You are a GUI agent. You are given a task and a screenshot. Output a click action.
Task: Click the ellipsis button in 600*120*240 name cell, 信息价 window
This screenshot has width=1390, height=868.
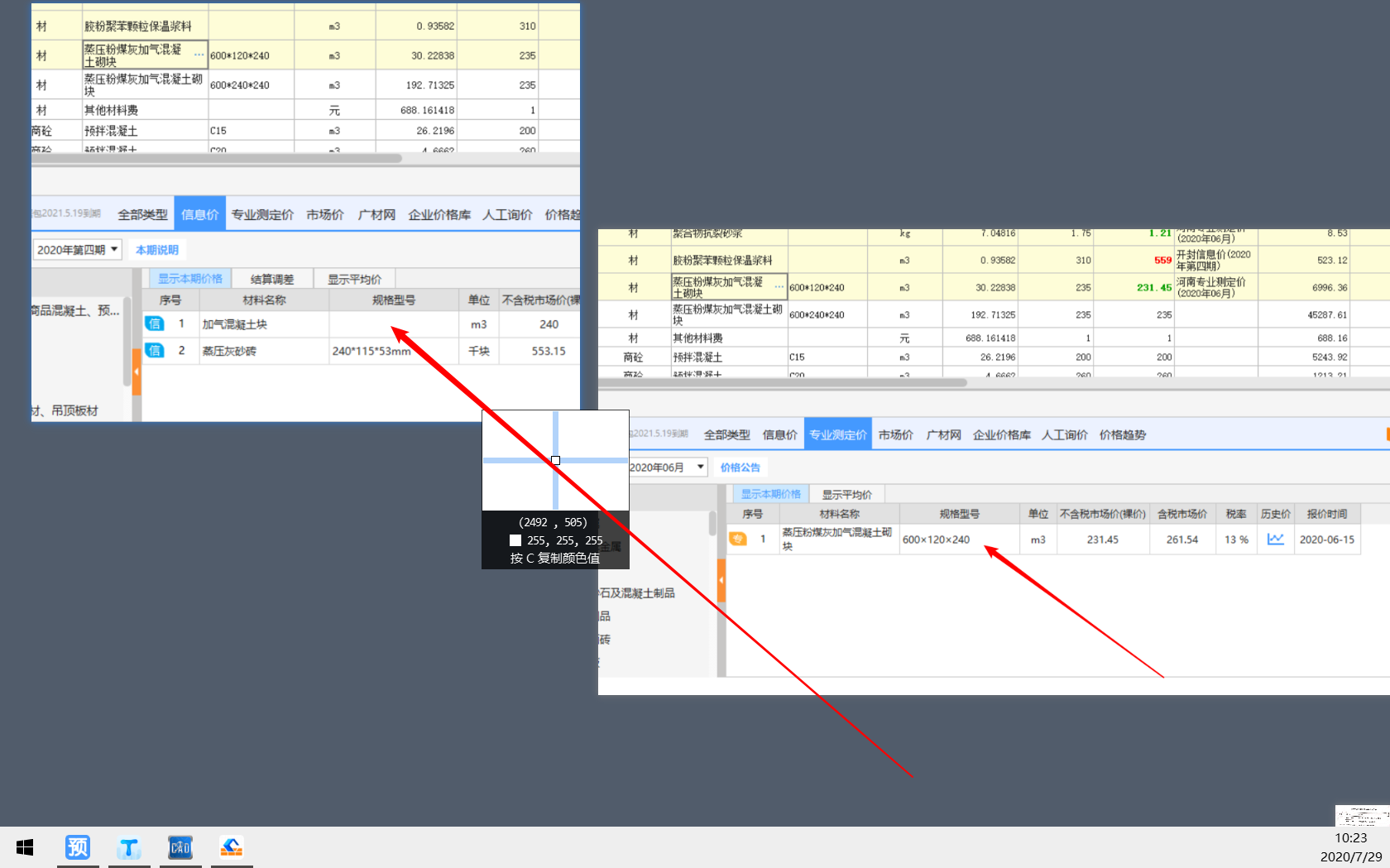coord(199,55)
